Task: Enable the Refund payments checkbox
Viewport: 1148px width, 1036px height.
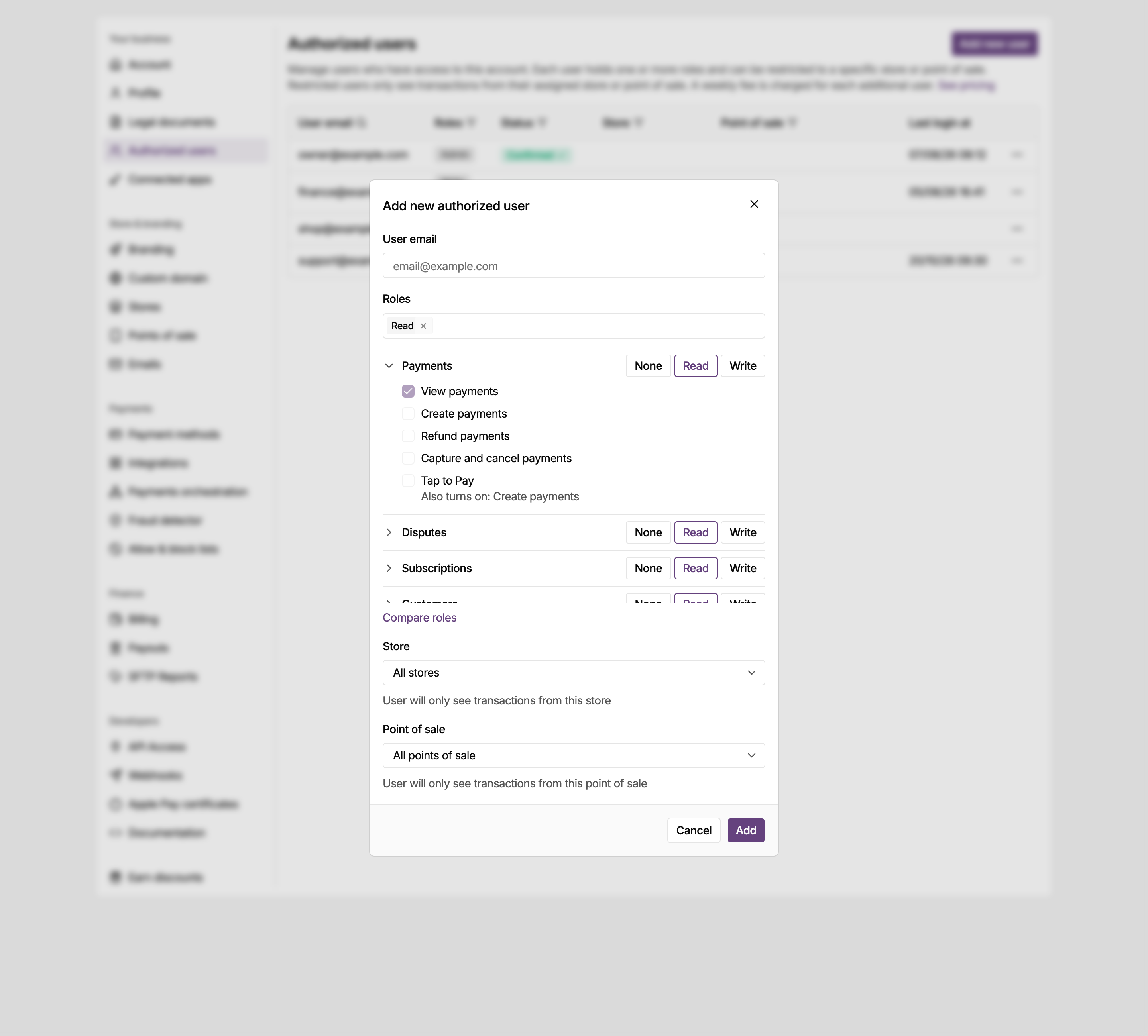Action: (x=408, y=436)
